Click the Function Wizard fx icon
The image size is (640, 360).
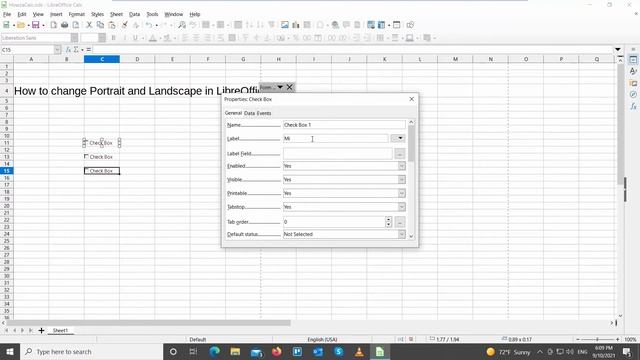pos(68,50)
